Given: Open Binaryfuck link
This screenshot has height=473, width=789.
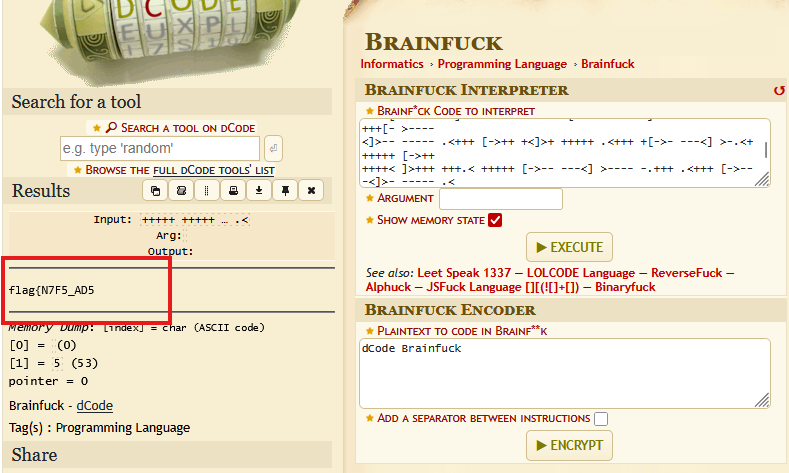Looking at the screenshot, I should (625, 287).
